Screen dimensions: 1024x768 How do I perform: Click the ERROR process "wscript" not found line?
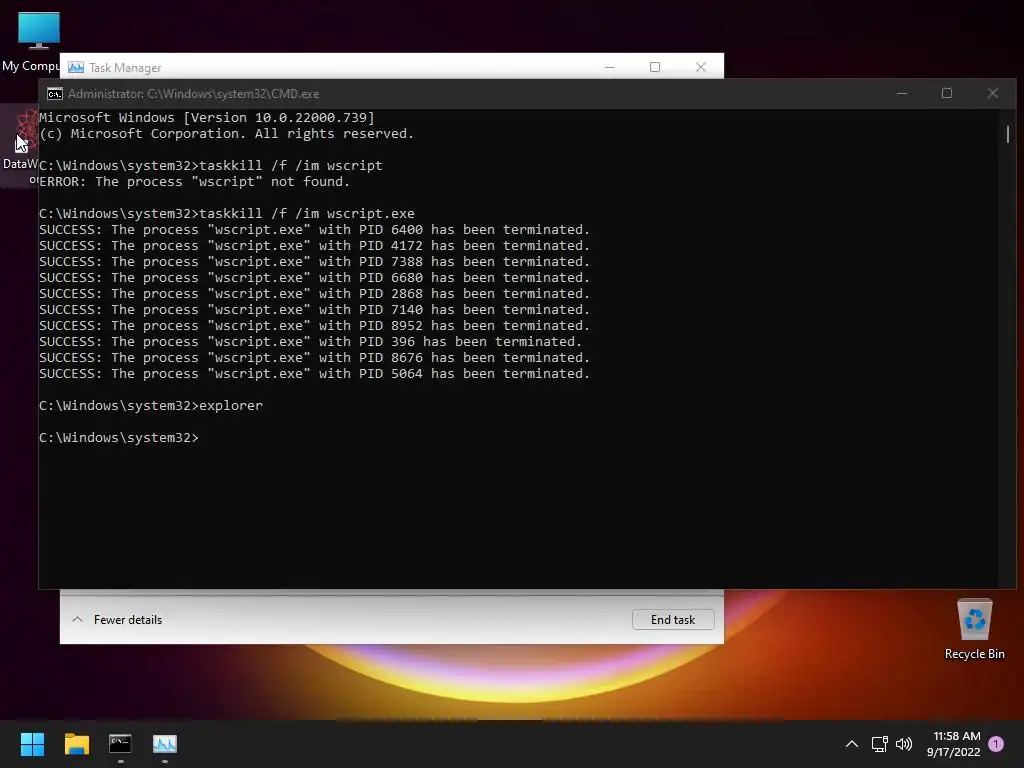tap(195, 182)
